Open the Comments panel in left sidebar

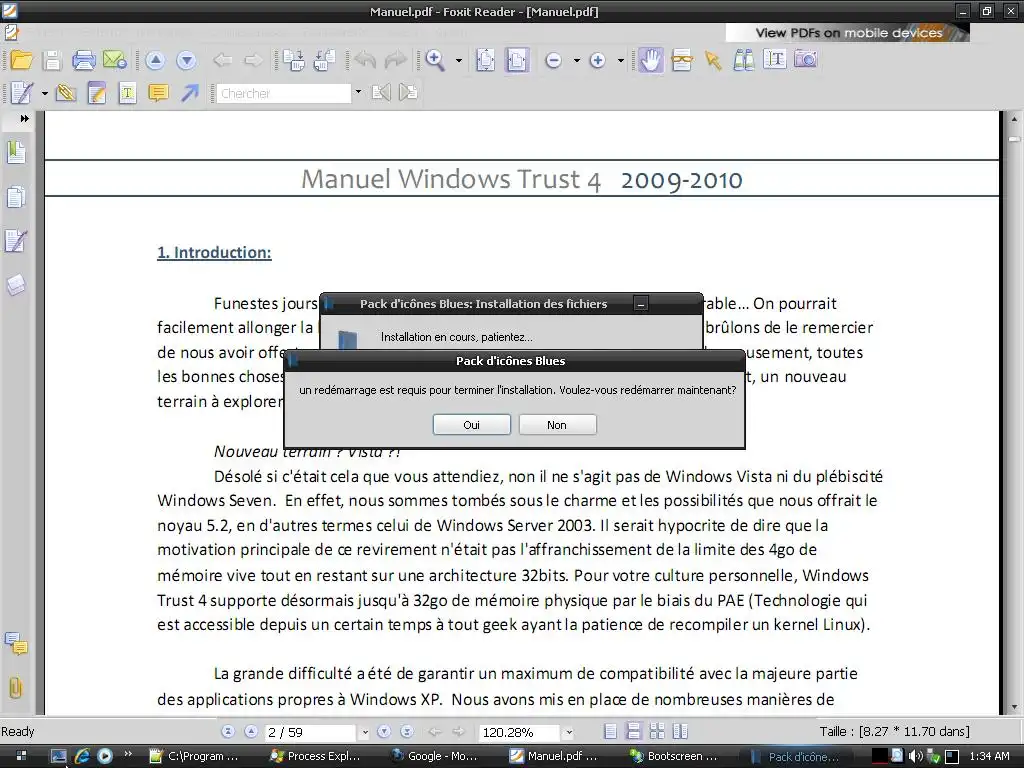point(16,644)
